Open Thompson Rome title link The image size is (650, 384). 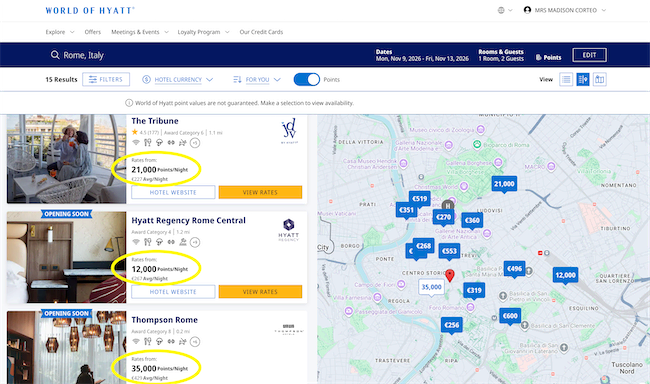click(165, 320)
